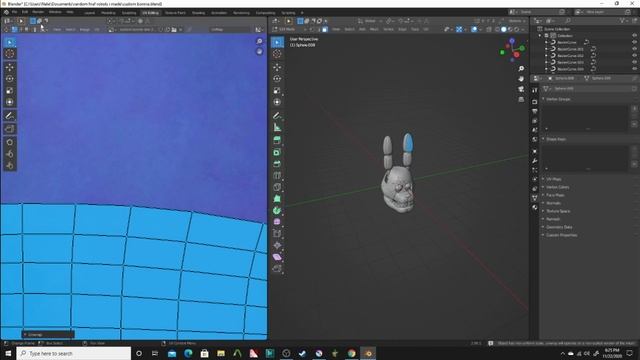Select the Loop Cut tool

[277, 176]
